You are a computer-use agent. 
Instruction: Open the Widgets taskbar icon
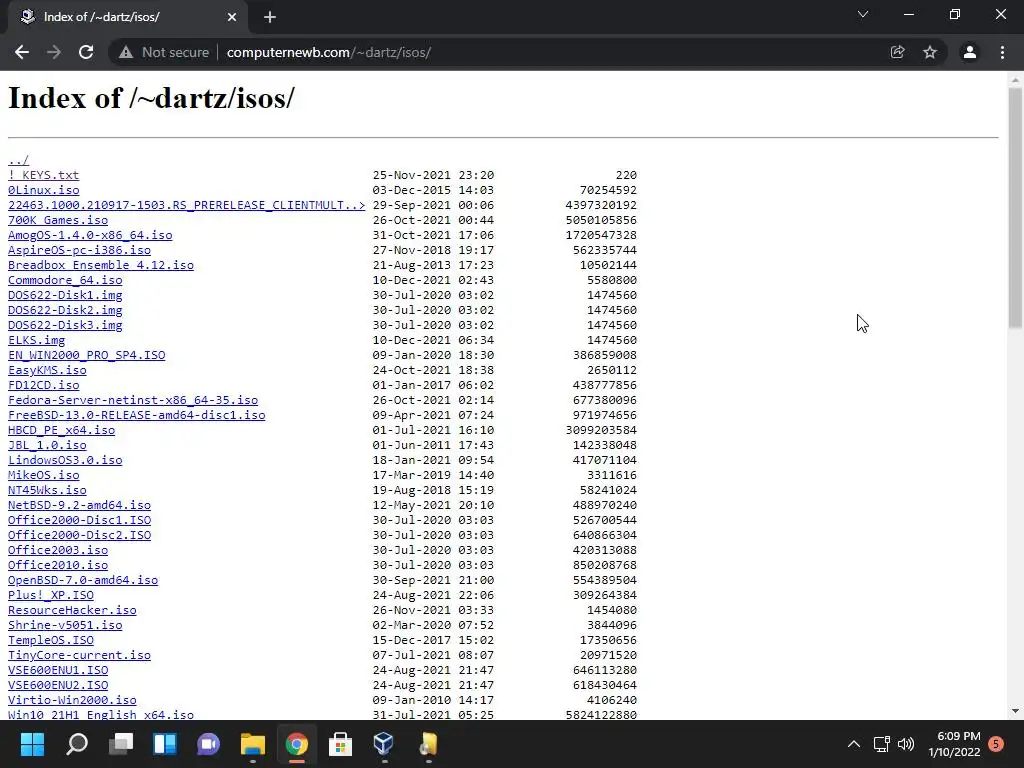point(165,744)
